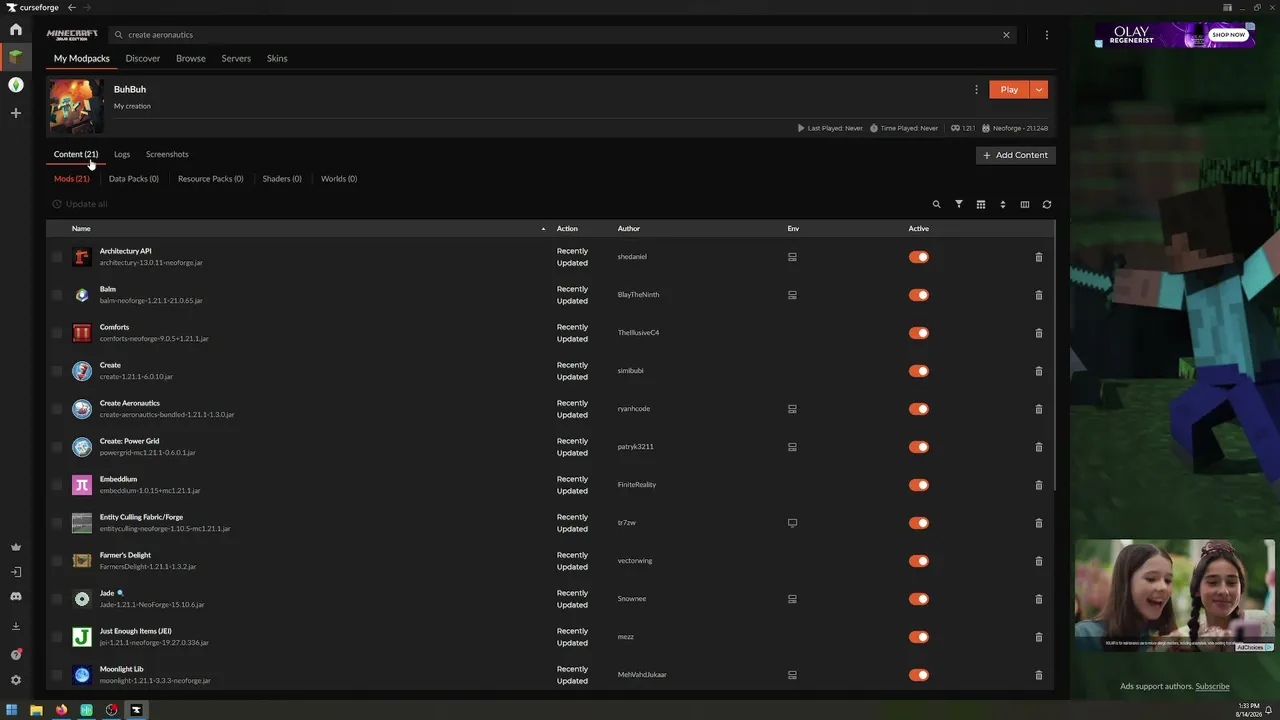Click the Subscribe link
The height and width of the screenshot is (720, 1280).
click(1212, 686)
